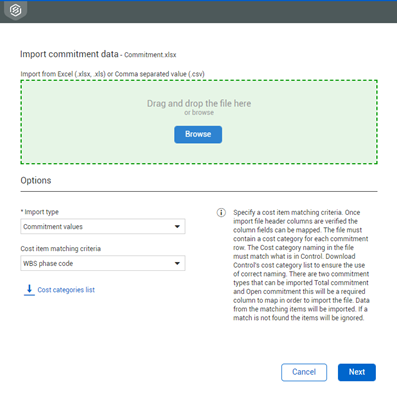Open the Cost categories list link

(66, 290)
